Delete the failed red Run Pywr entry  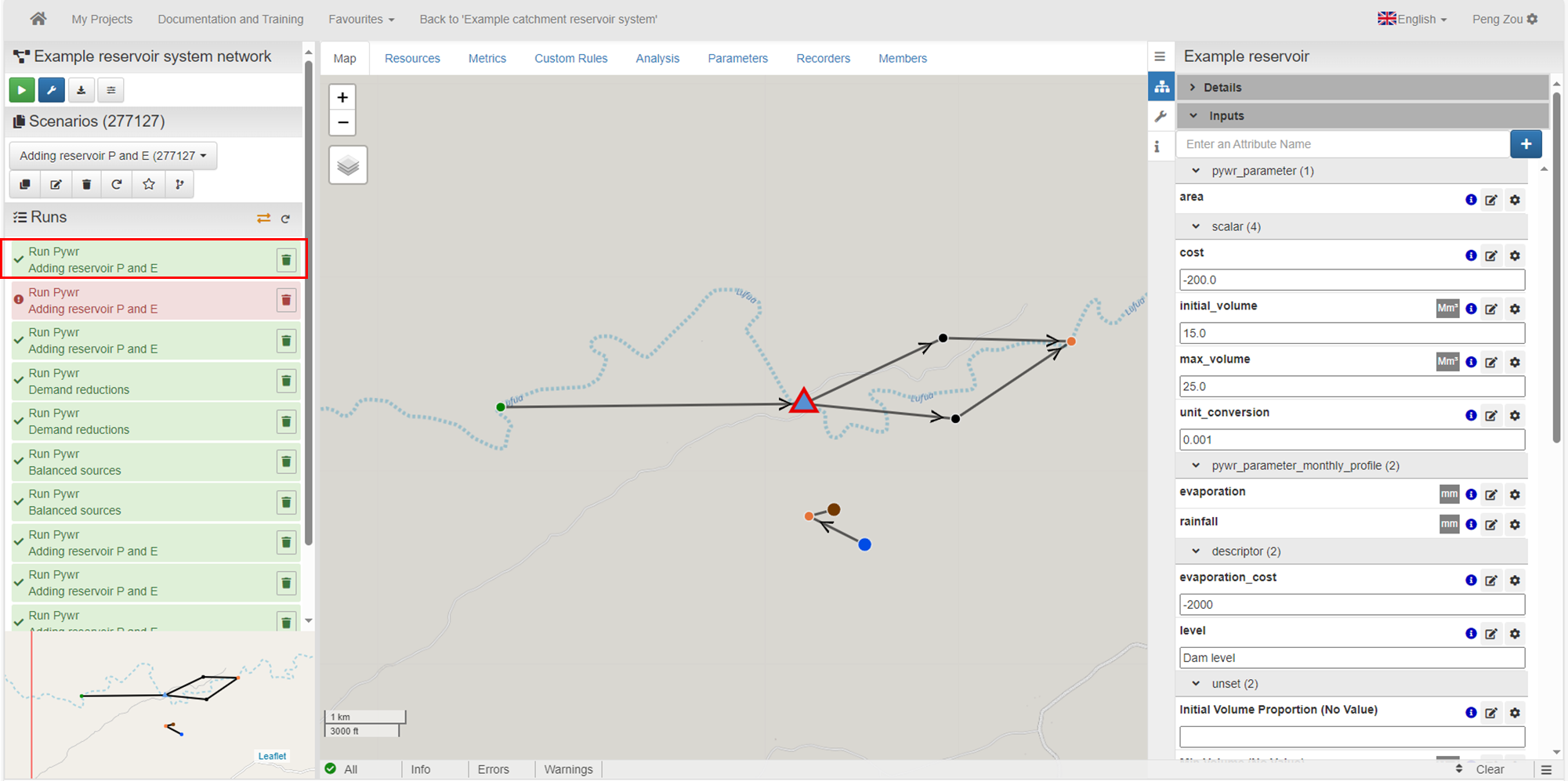click(x=286, y=300)
